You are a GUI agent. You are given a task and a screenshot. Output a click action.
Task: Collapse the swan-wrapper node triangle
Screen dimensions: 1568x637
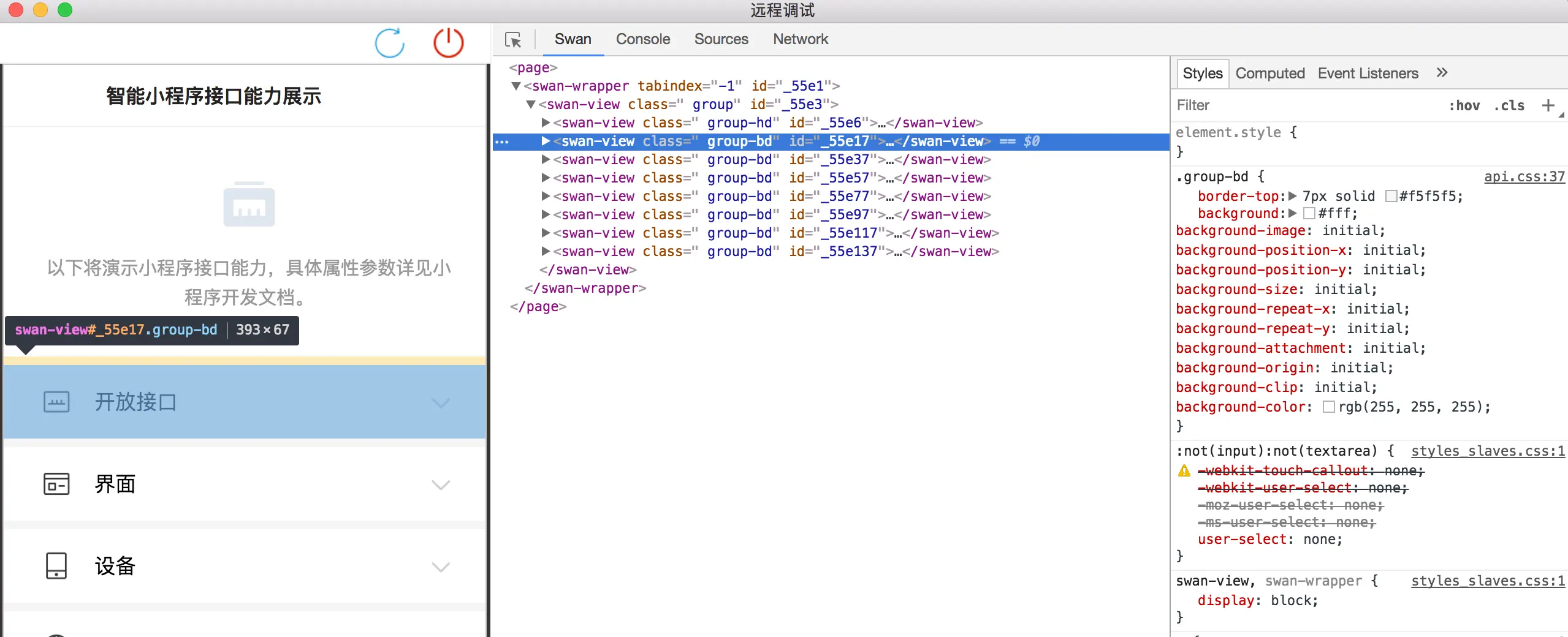(516, 86)
